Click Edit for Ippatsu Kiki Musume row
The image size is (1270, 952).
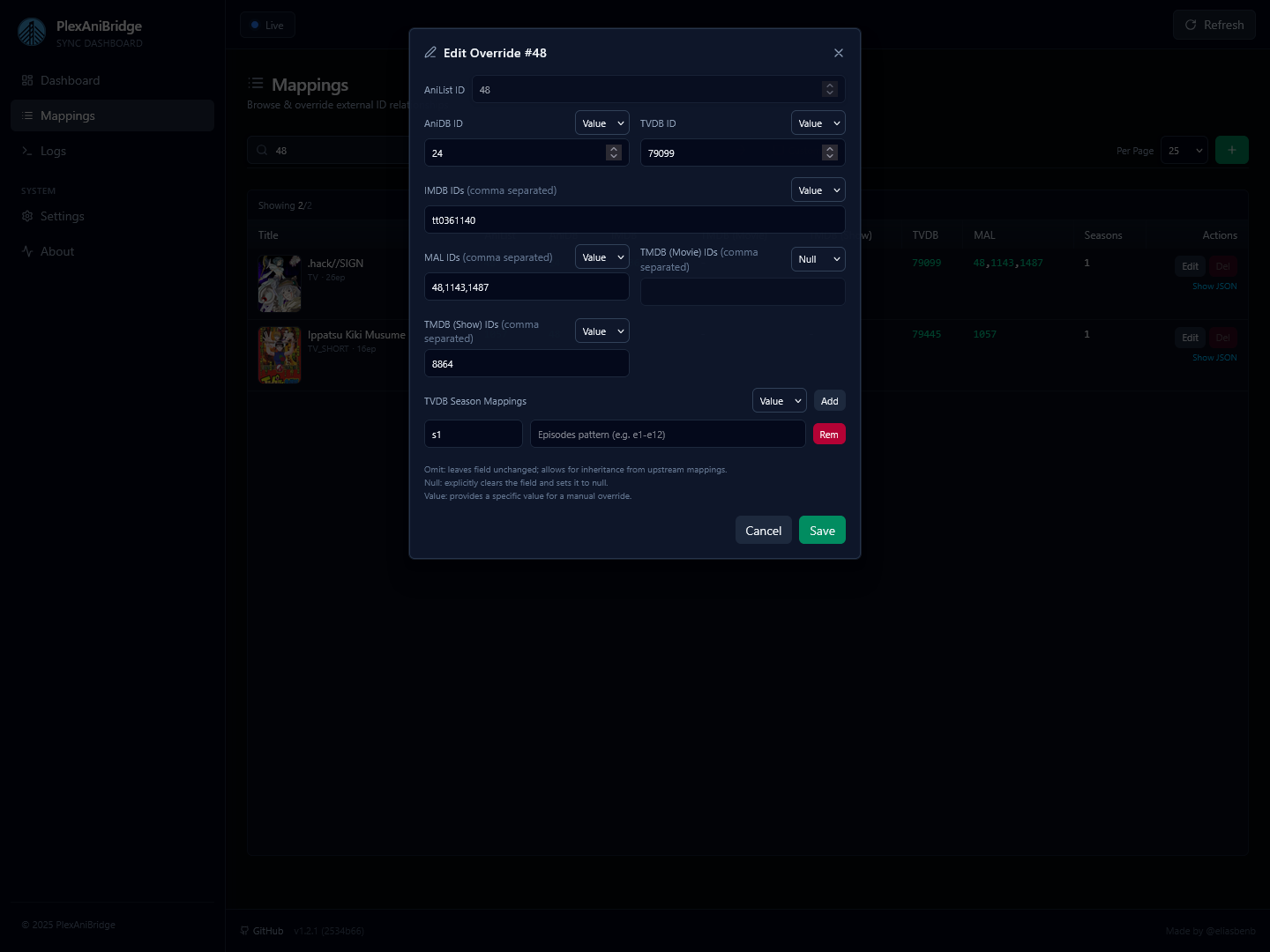coord(1190,338)
